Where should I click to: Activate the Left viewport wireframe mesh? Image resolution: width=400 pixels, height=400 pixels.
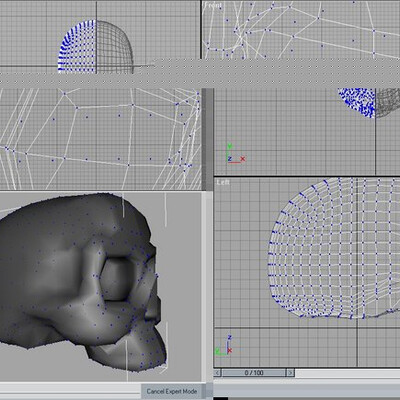(x=334, y=248)
